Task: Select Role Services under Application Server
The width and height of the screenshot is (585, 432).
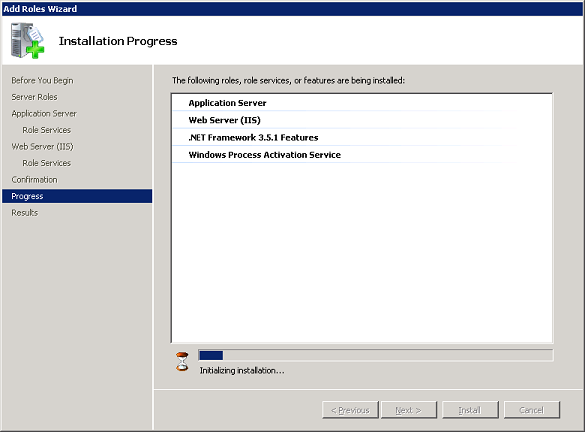Action: [47, 130]
